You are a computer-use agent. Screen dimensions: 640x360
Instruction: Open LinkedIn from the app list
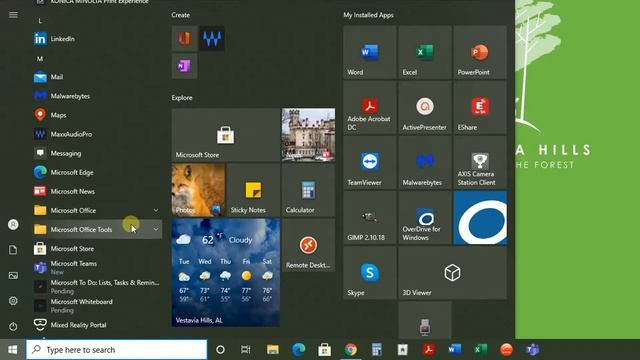(x=97, y=39)
